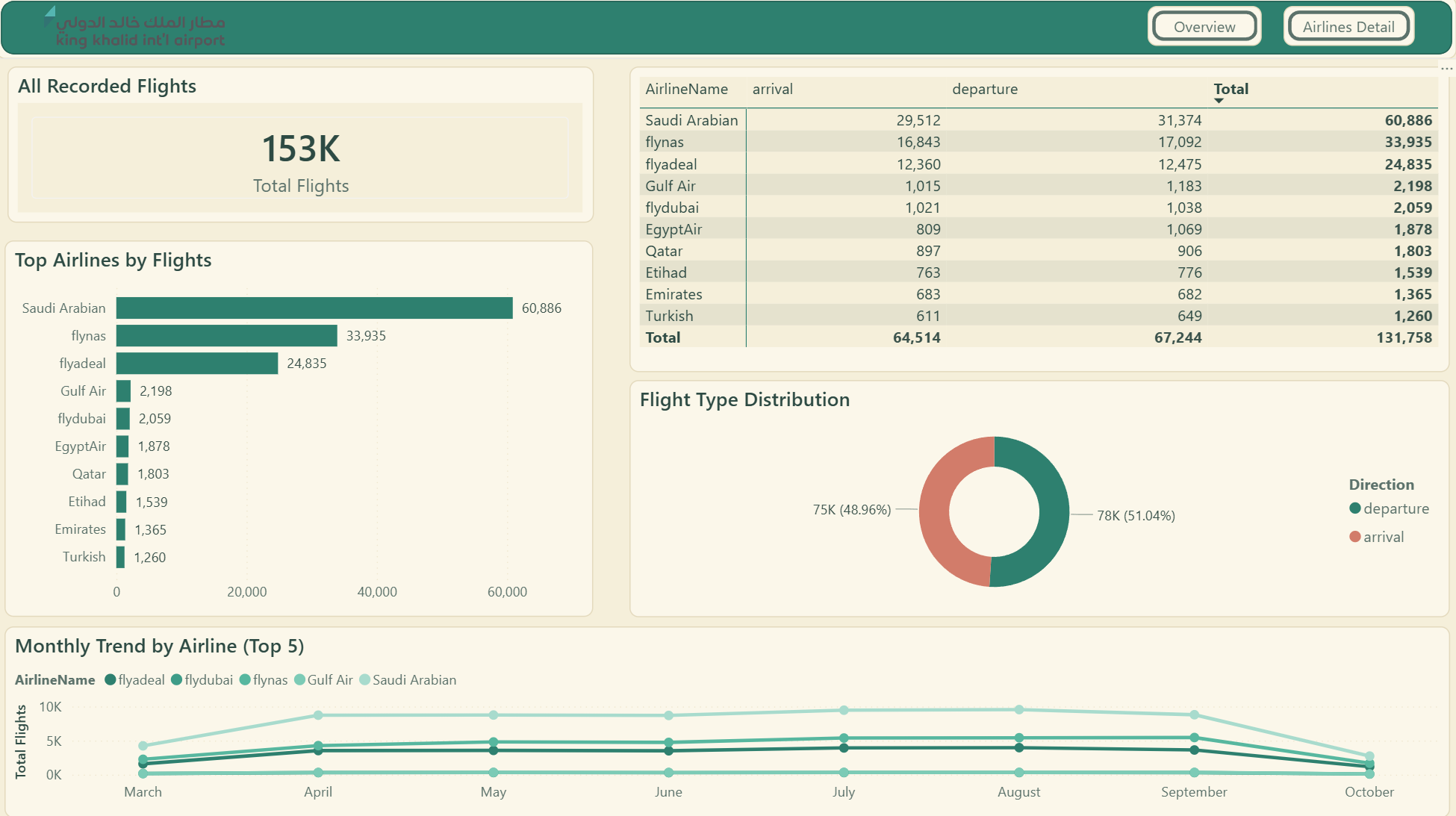Select the flydubai table row name
Screen dimensions: 1456x816
click(671, 208)
